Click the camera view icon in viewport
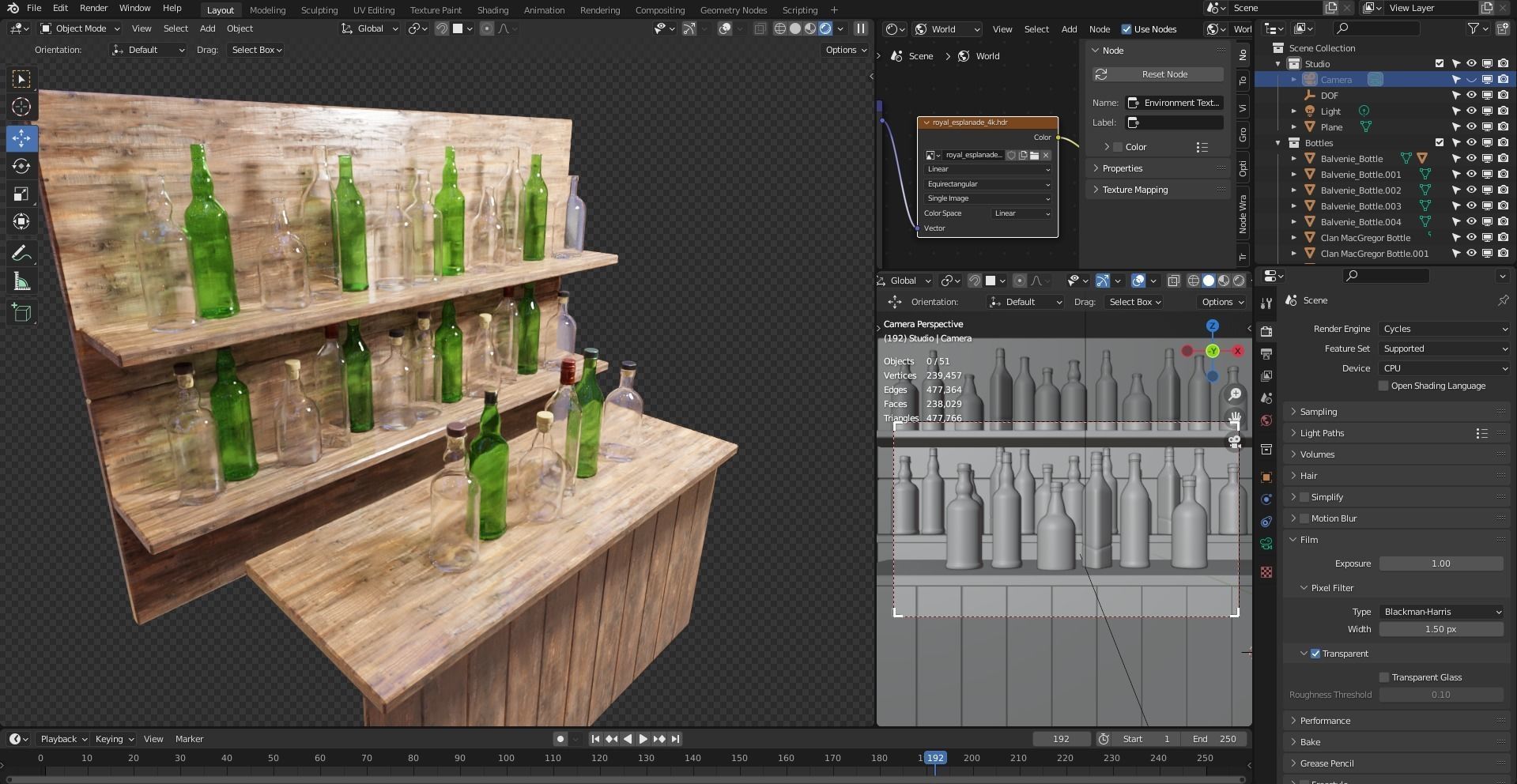The height and width of the screenshot is (784, 1517). 1234,442
